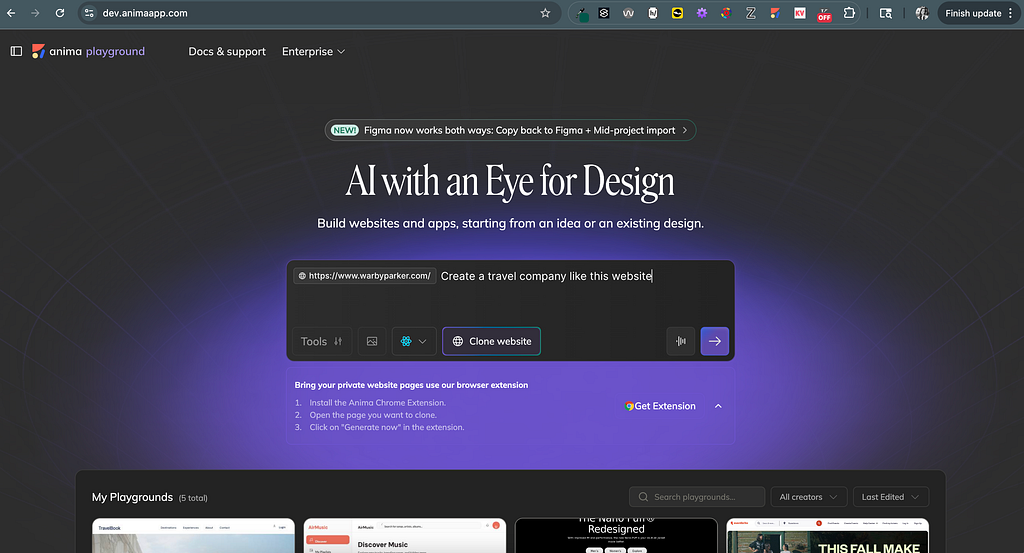Open the Last Edited sort dropdown
Image resolution: width=1024 pixels, height=553 pixels.
[x=891, y=497]
